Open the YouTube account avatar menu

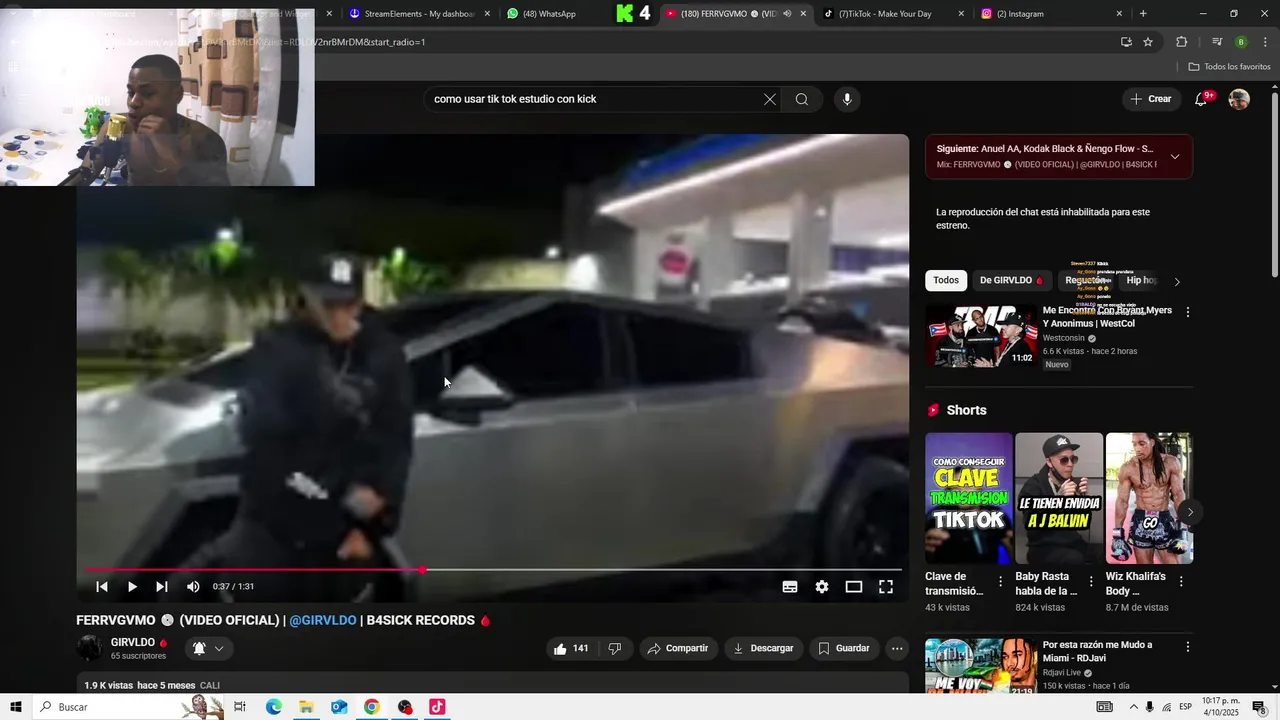[1239, 99]
